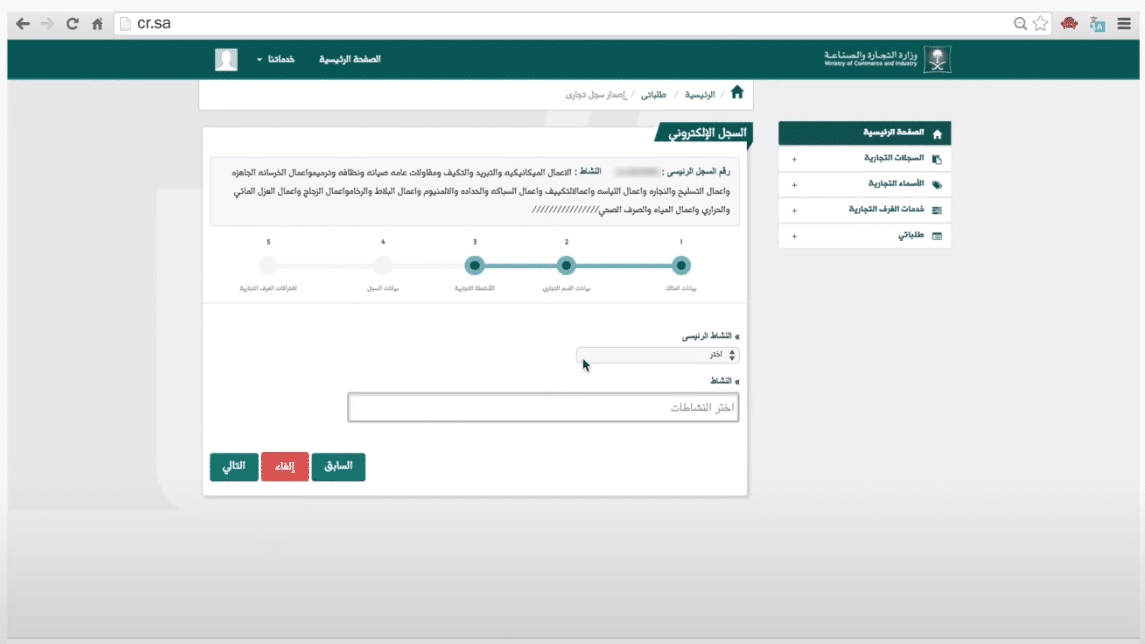Viewport: 1145px width, 644px height.
Task: Open خدمات الغرف التجارية sidebar item
Action: click(865, 210)
